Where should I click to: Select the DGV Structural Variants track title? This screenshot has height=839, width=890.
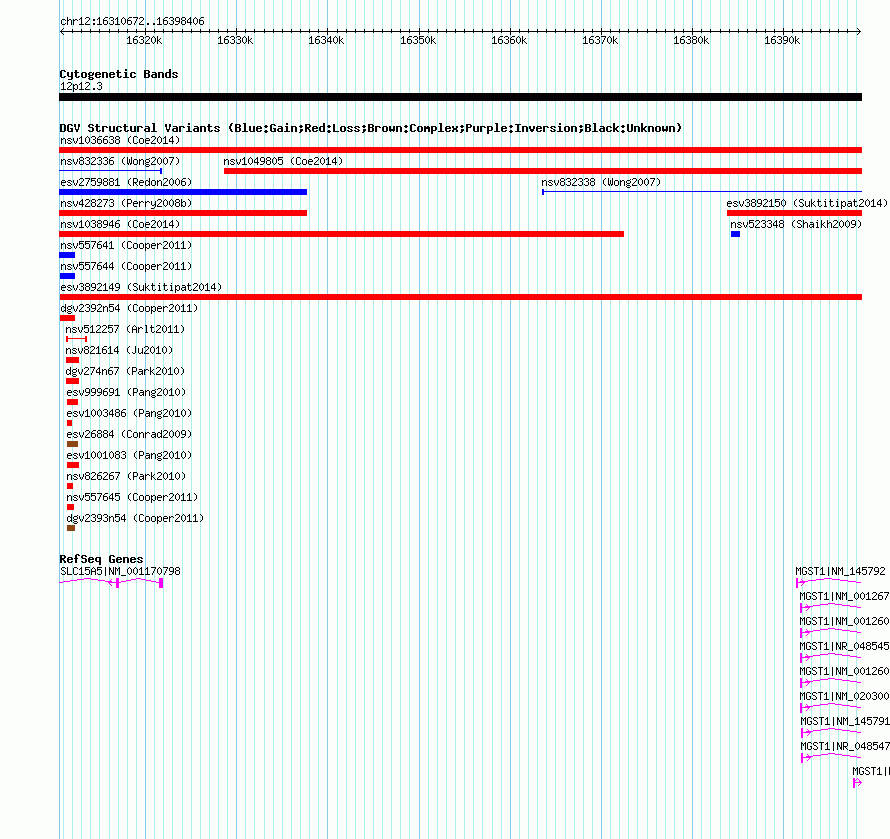pos(371,128)
